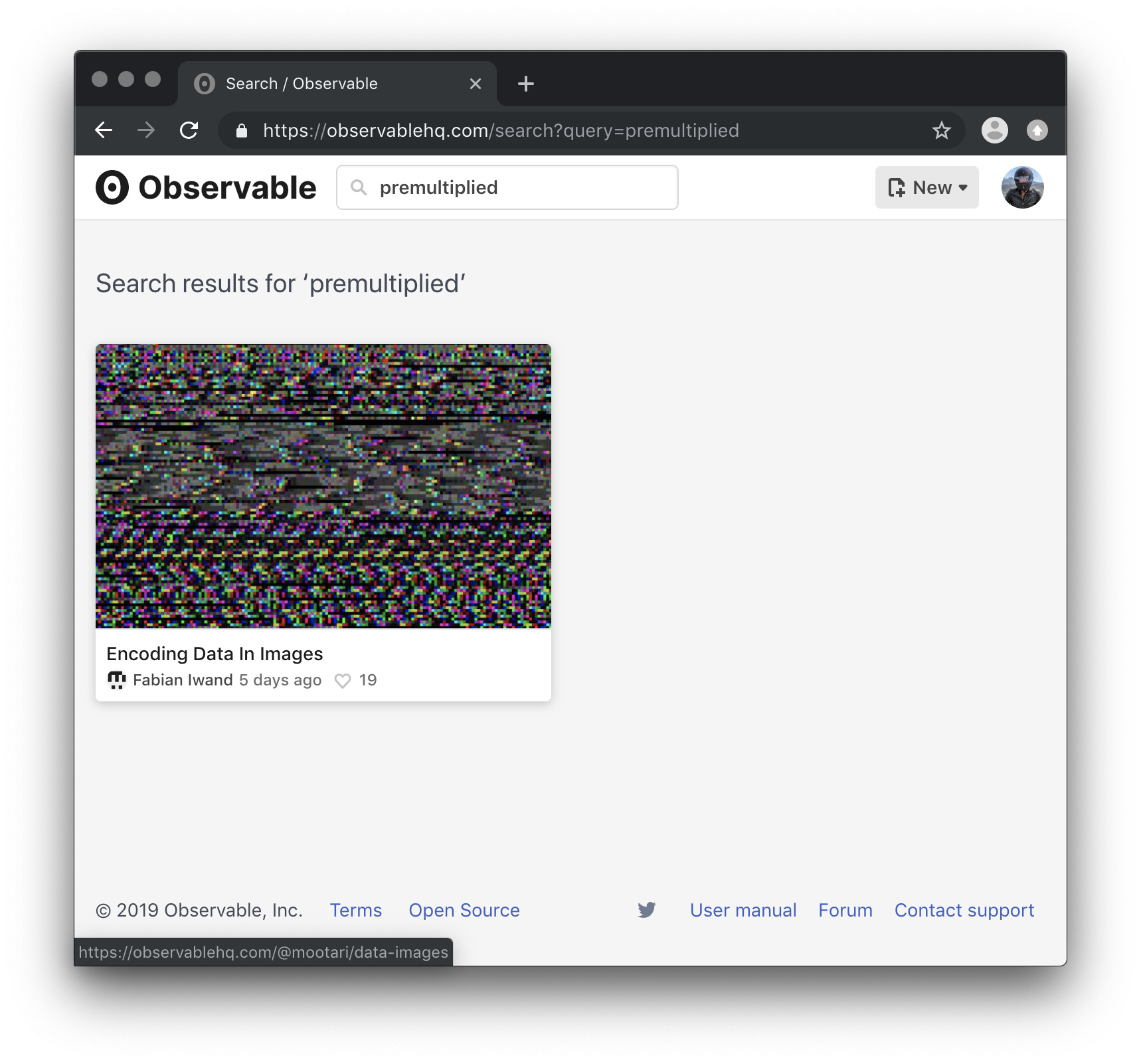The image size is (1141, 1064).
Task: Select the Search / Observable tab
Action: point(337,84)
